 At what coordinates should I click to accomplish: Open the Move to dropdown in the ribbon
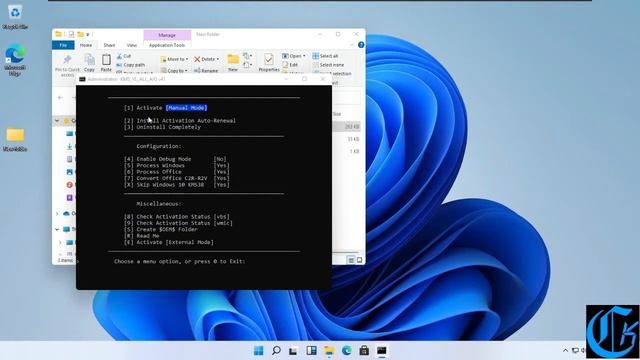pos(174,59)
